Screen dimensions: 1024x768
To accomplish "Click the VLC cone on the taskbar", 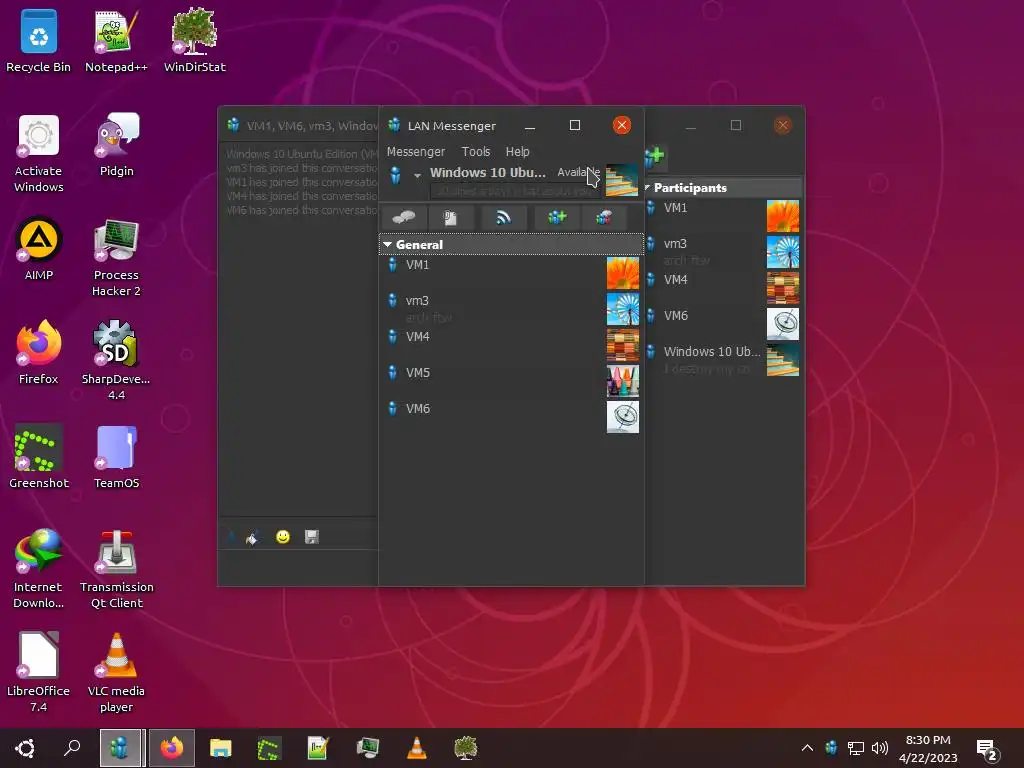I will coord(417,748).
